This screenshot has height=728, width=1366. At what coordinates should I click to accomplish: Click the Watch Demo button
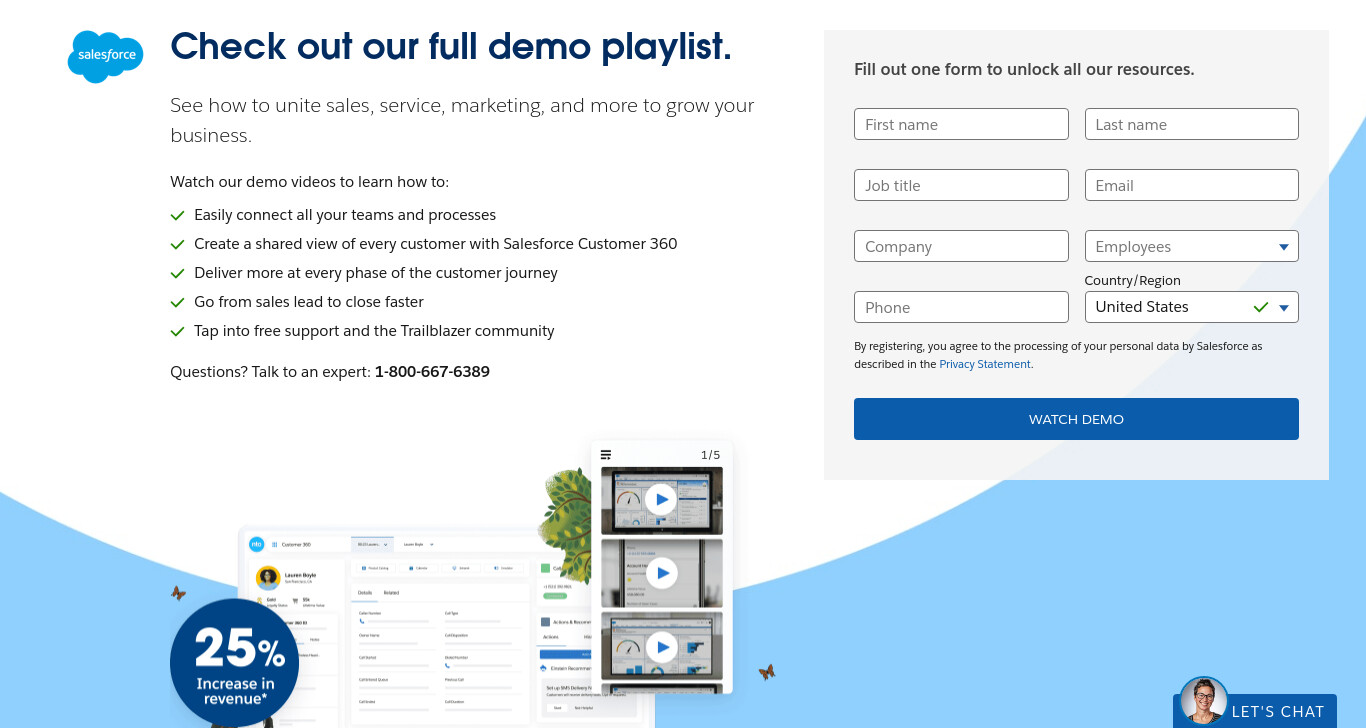point(1076,419)
